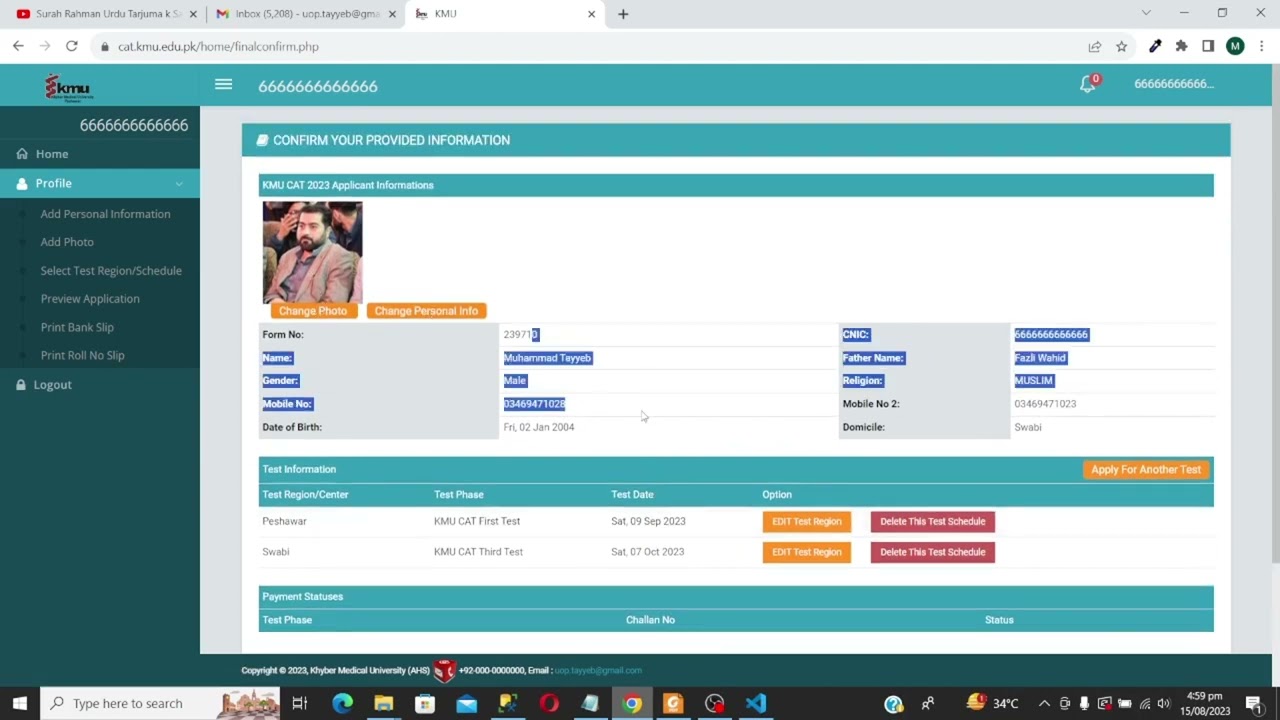Click the weather 34°C widget on the taskbar
Image resolution: width=1280 pixels, height=720 pixels.
pos(992,703)
